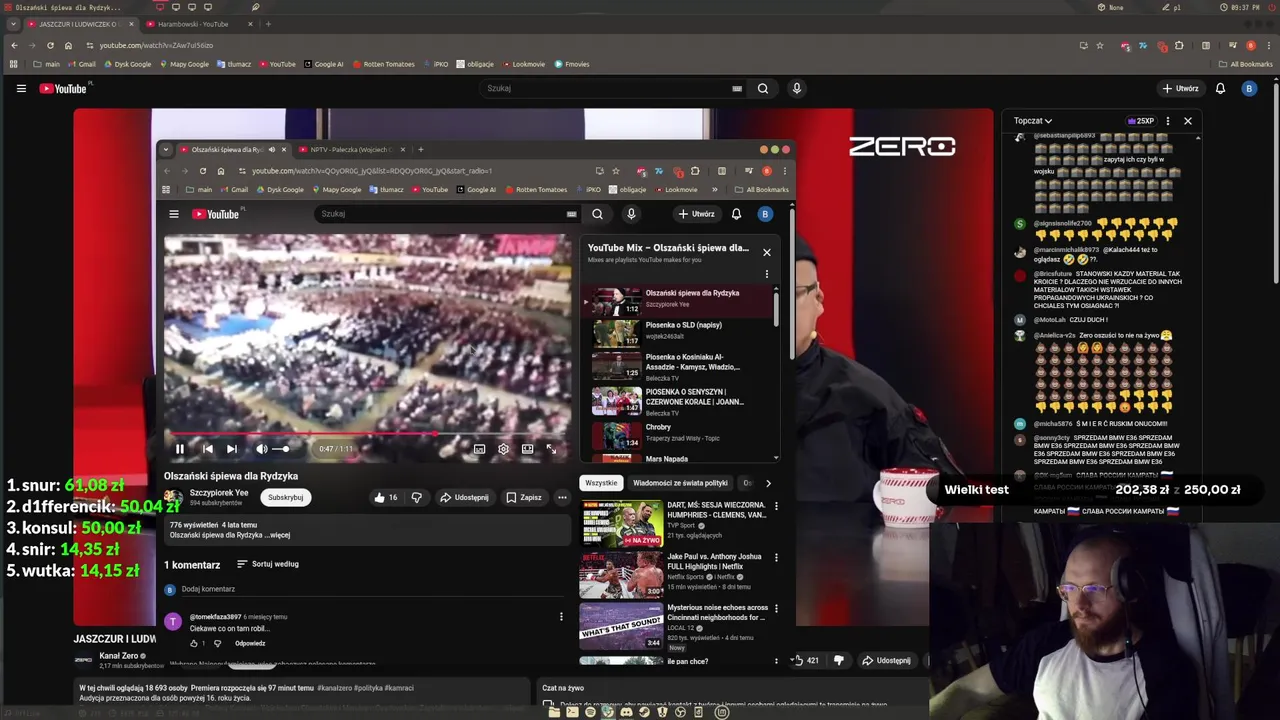Open the 25XP channel points badge
Image resolution: width=1280 pixels, height=720 pixels.
(x=1141, y=121)
